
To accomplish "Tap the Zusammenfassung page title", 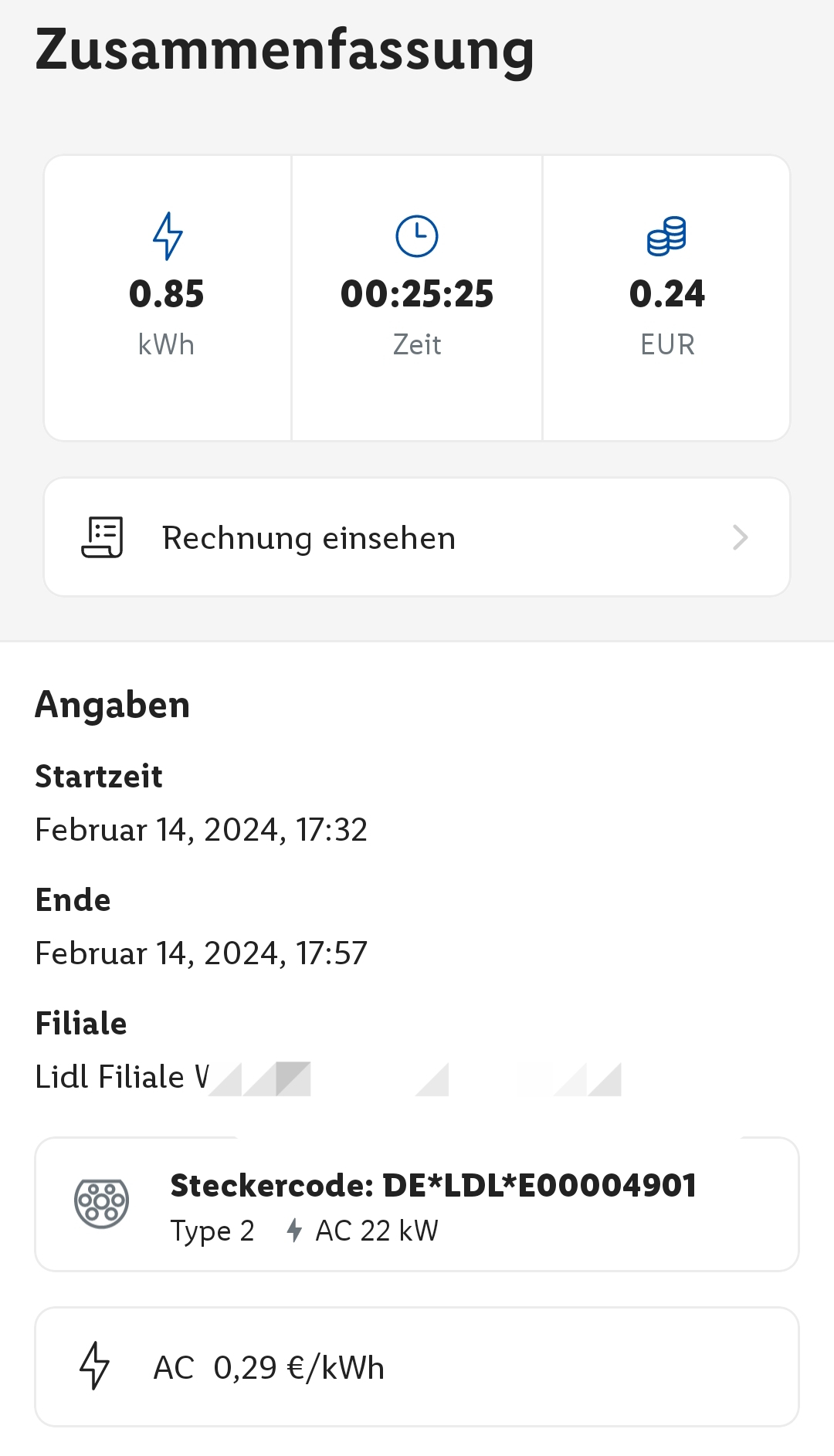I will pyautogui.click(x=284, y=50).
